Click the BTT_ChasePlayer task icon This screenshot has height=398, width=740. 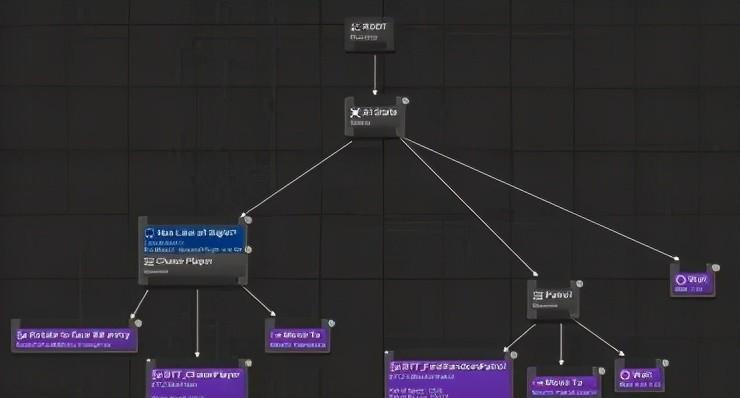pos(158,375)
